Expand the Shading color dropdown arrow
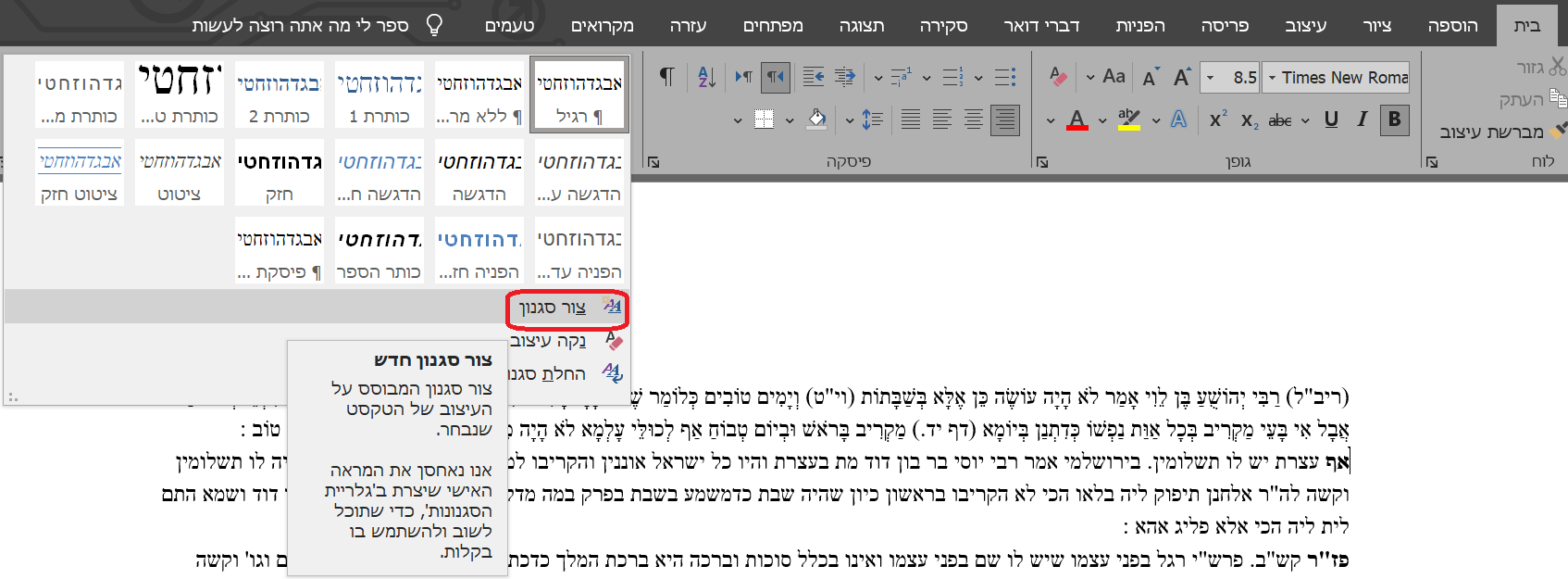The width and height of the screenshot is (1568, 579). point(790,120)
